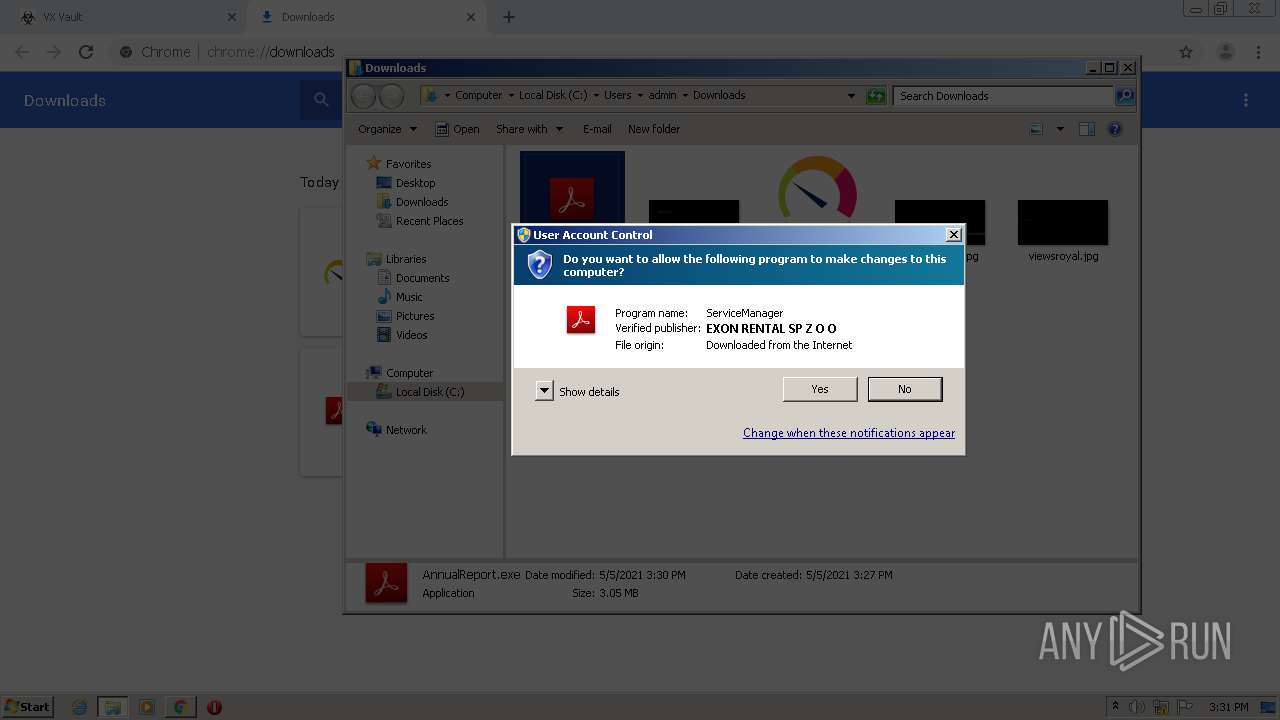The image size is (1280, 720).
Task: Open Chrome three-dot menu
Action: pyautogui.click(x=1258, y=52)
